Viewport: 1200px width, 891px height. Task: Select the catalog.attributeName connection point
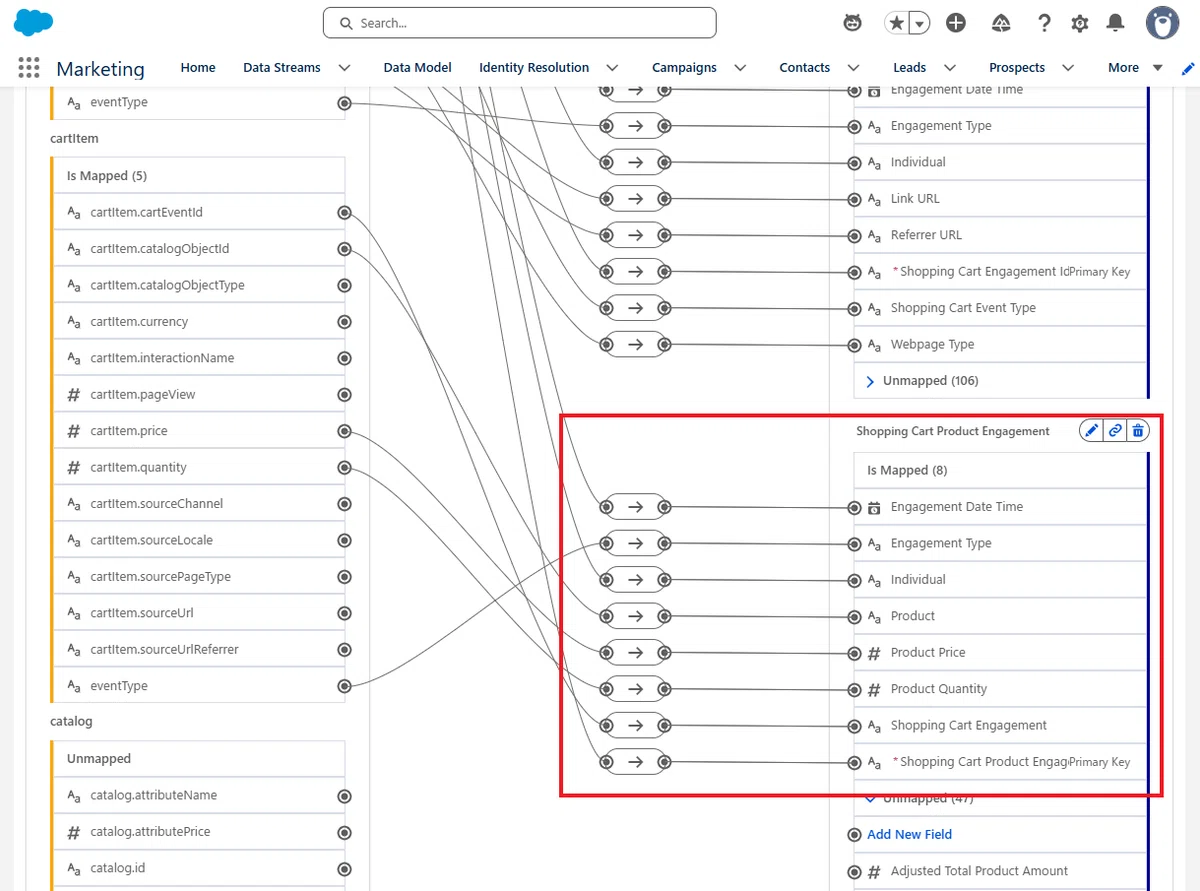[x=344, y=796]
